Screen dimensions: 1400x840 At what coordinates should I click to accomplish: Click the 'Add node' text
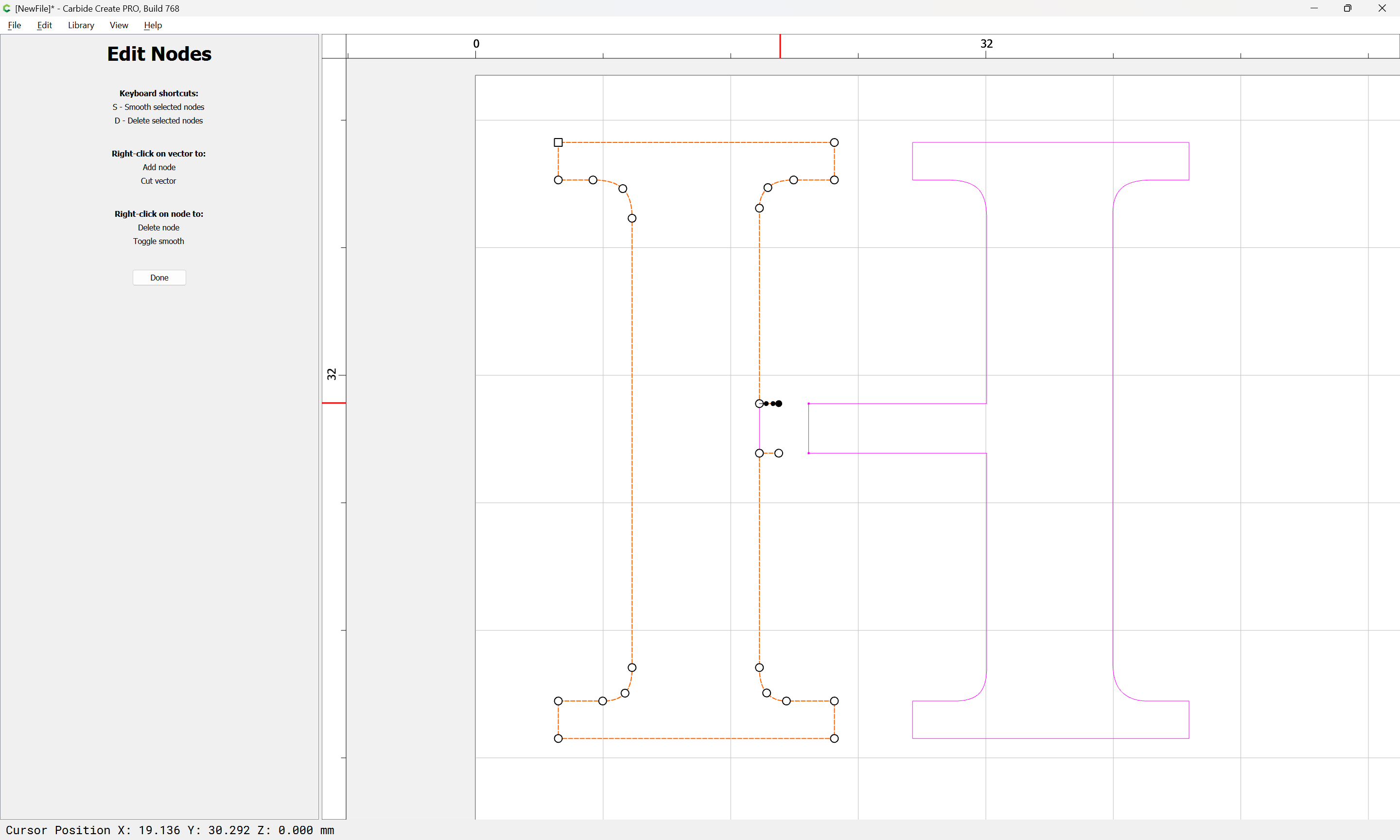point(159,167)
